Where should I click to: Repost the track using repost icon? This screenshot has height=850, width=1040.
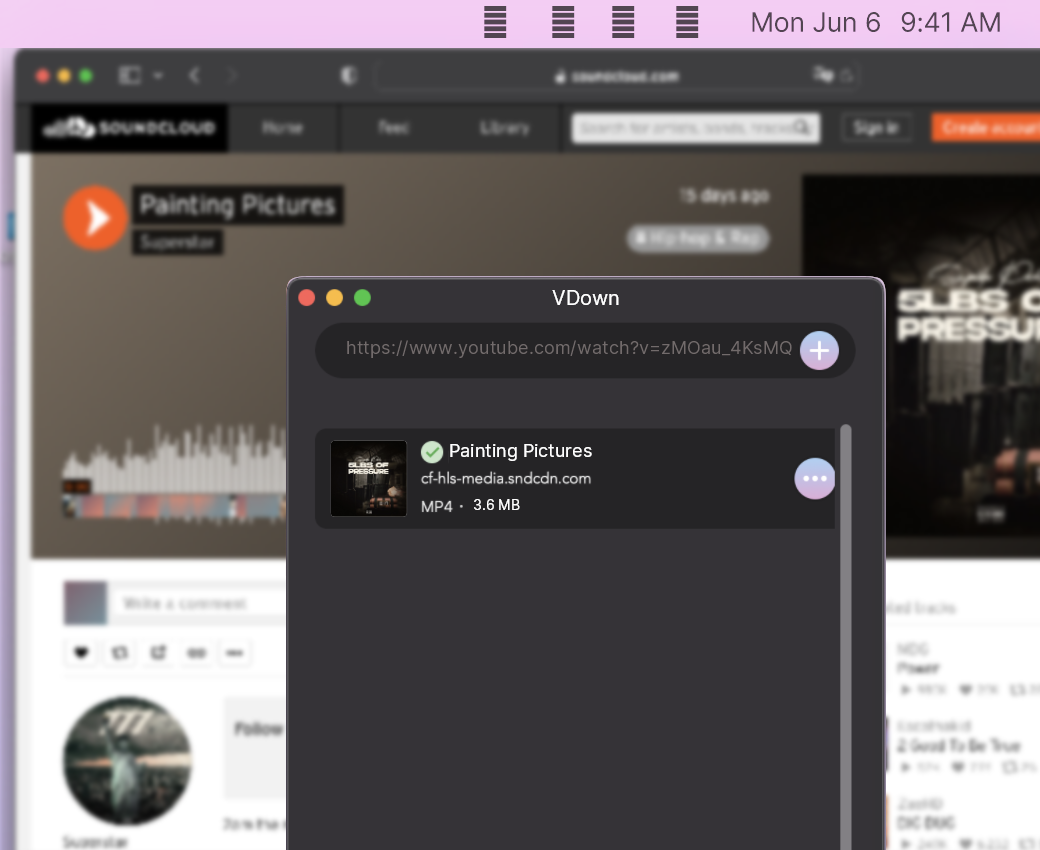click(120, 653)
